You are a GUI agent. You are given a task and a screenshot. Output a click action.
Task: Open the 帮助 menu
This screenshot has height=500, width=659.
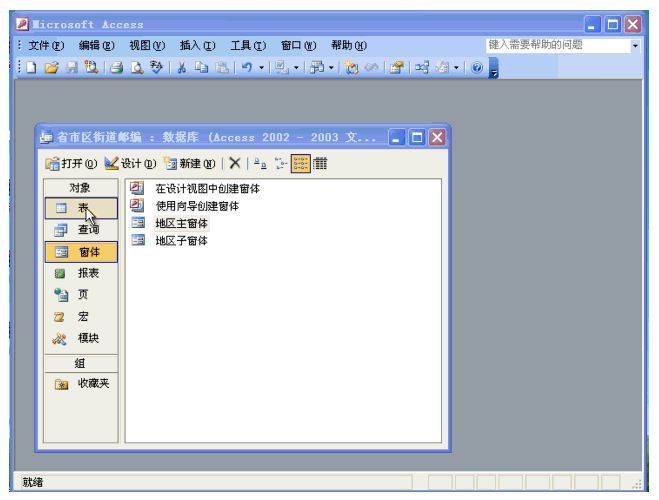pos(349,45)
